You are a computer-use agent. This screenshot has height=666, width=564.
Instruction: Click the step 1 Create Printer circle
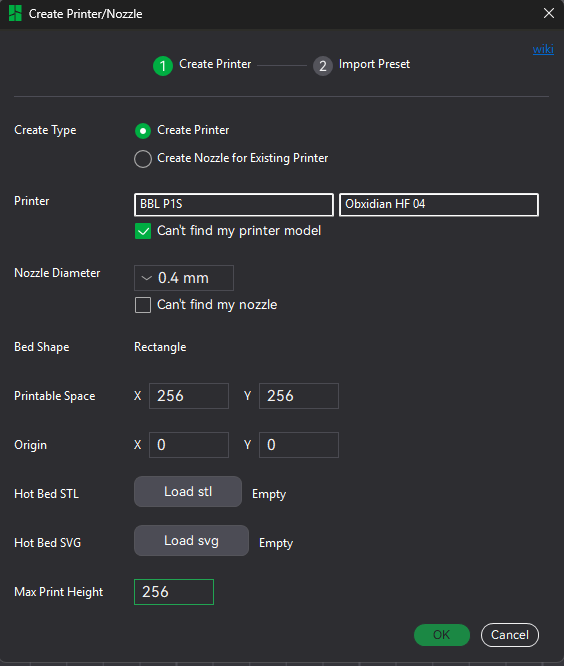point(163,66)
